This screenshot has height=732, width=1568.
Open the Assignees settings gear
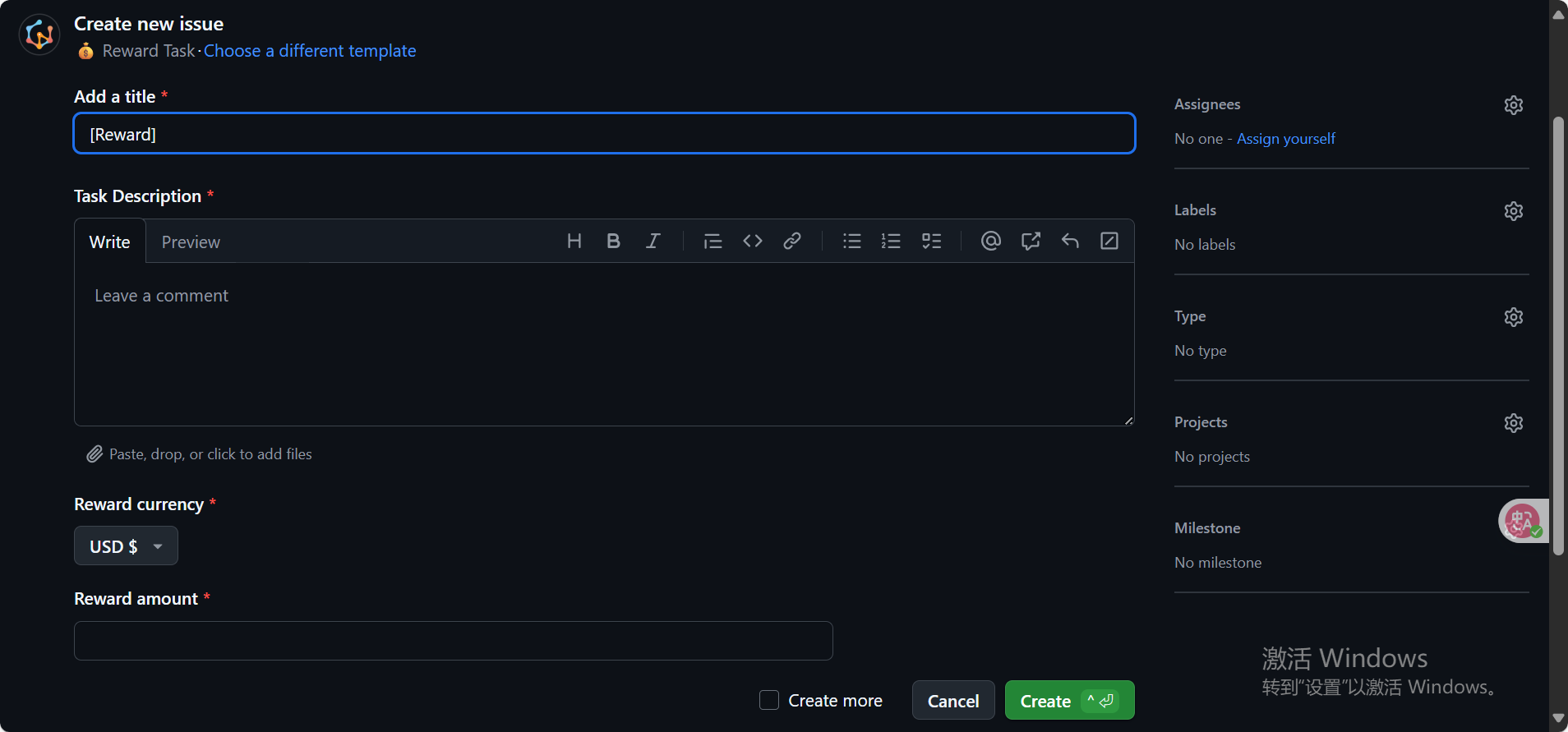coord(1514,105)
